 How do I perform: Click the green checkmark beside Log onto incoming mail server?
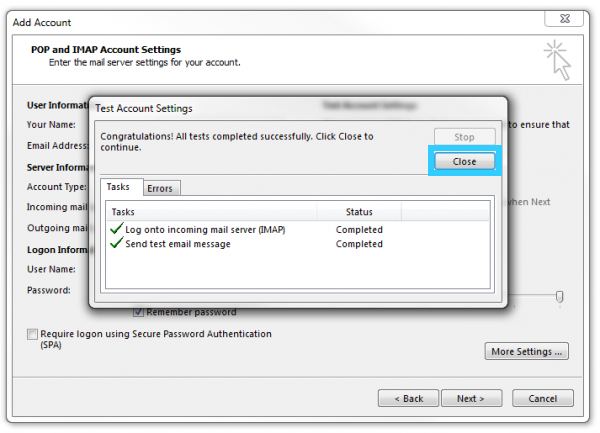click(117, 229)
